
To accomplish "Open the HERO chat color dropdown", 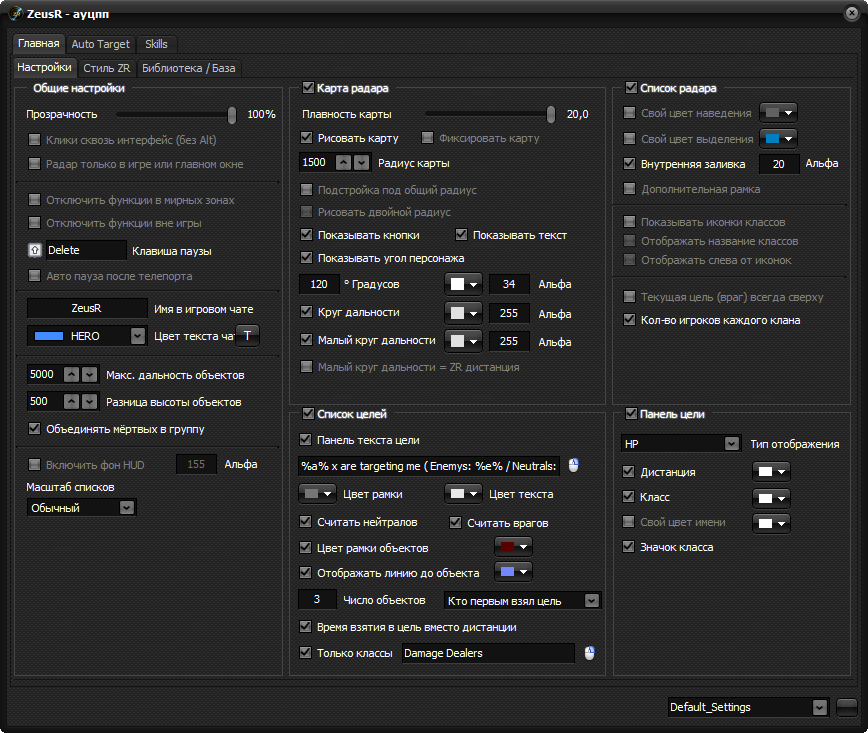I will click(x=138, y=336).
